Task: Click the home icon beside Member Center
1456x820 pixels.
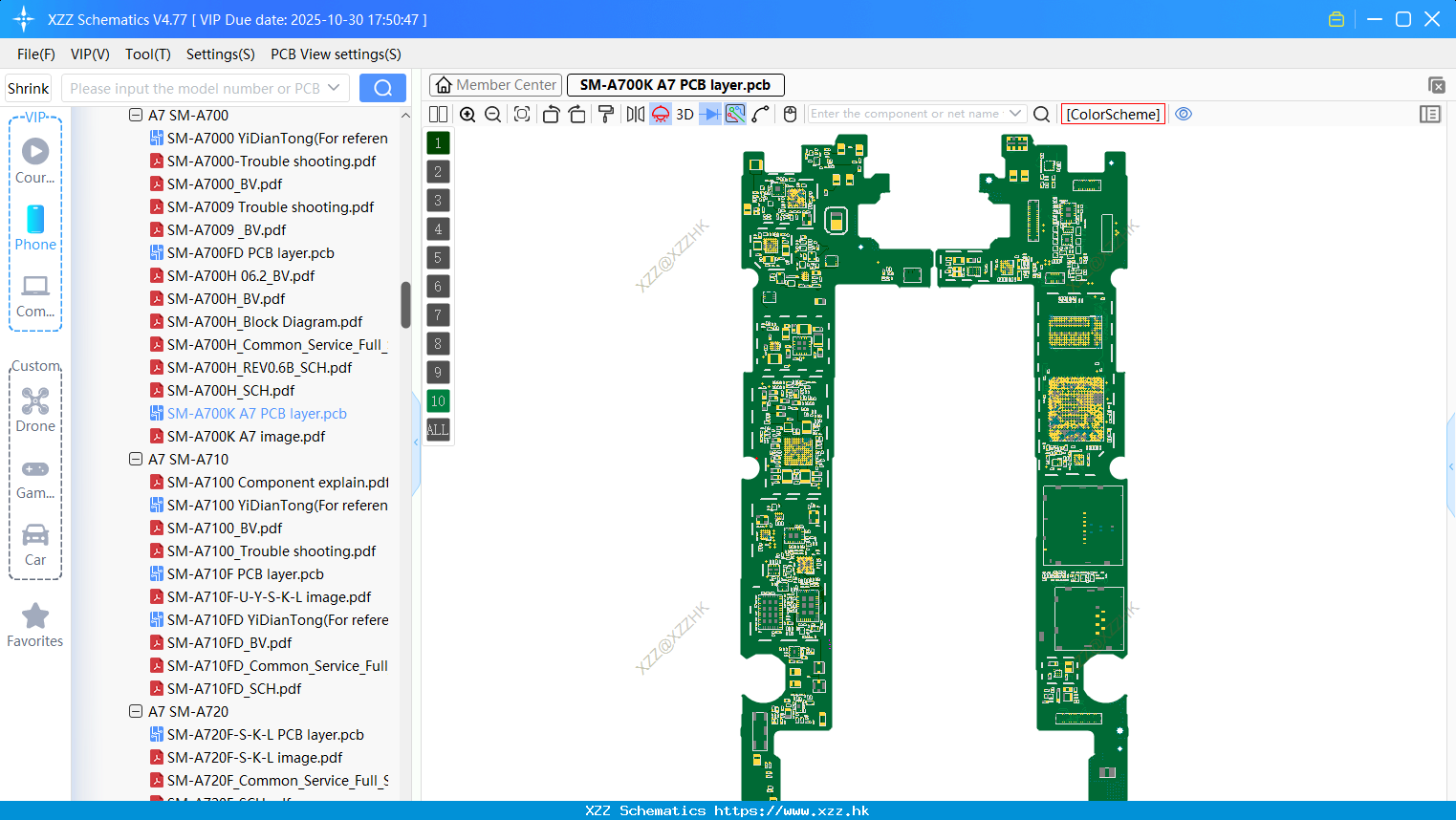Action: (x=444, y=85)
